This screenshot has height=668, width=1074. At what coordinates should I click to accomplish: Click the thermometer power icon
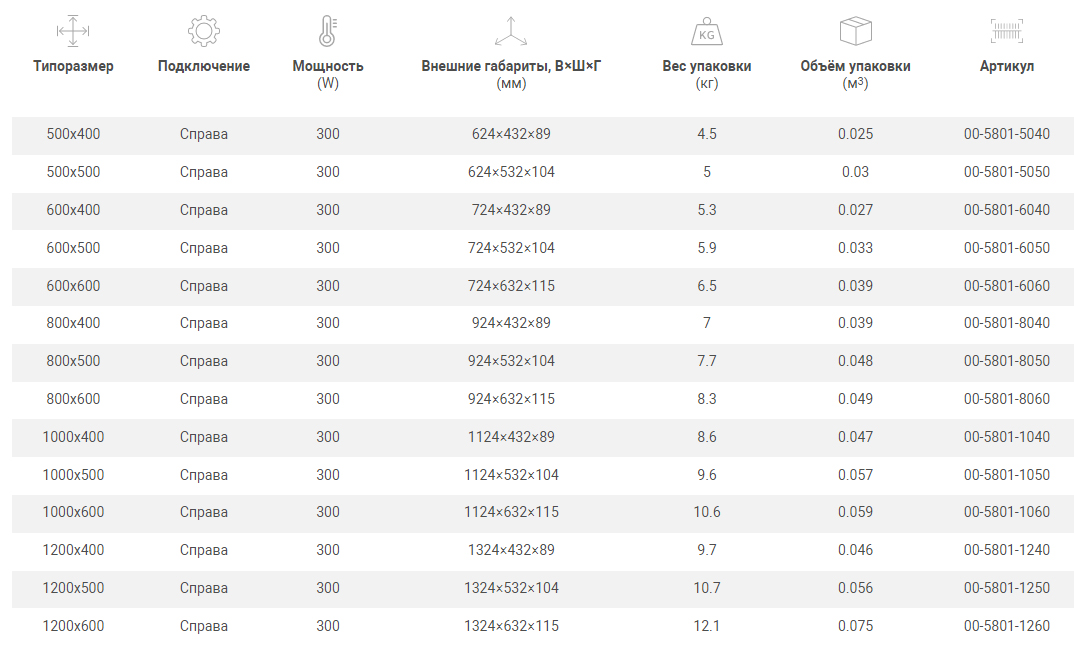(x=328, y=31)
